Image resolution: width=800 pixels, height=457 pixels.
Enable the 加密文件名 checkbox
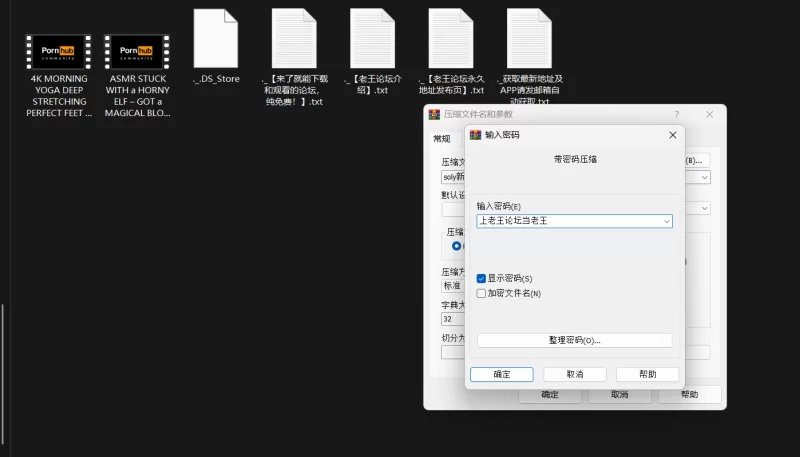(x=482, y=294)
